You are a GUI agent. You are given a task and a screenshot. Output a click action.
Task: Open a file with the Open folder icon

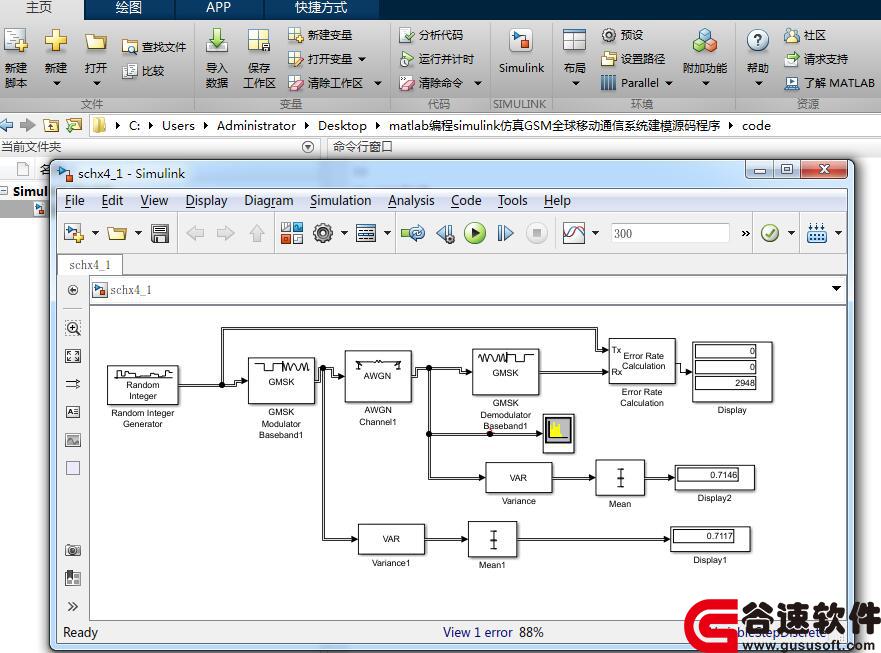pyautogui.click(x=96, y=42)
